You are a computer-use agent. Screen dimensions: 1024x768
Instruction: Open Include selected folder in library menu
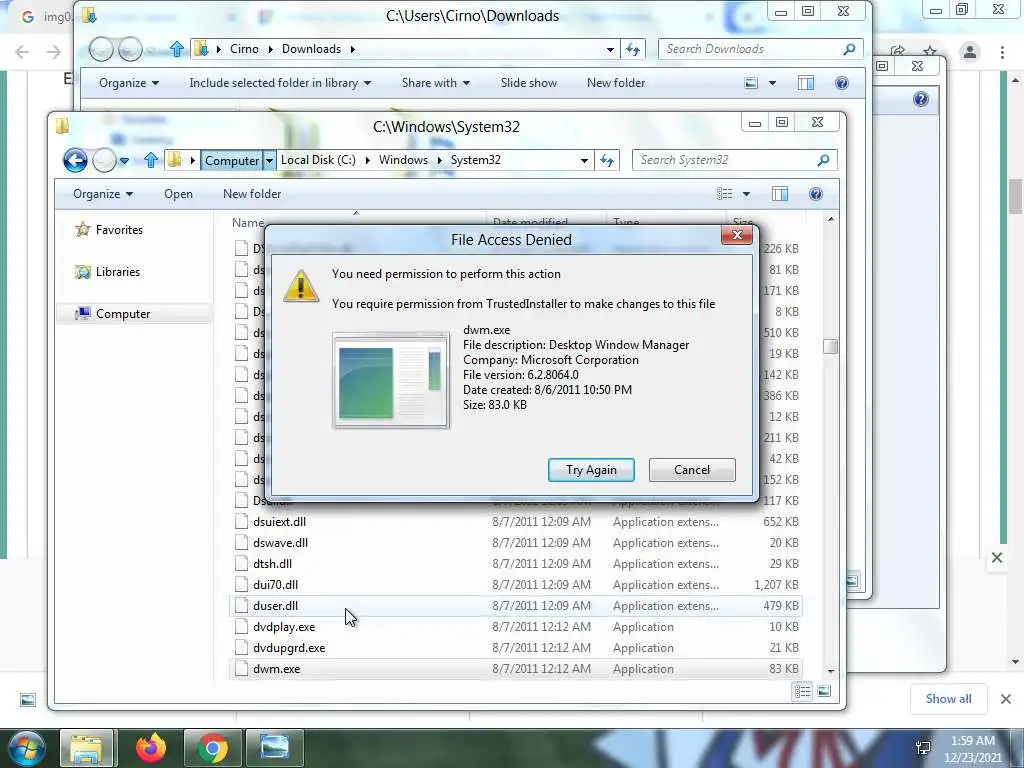280,83
